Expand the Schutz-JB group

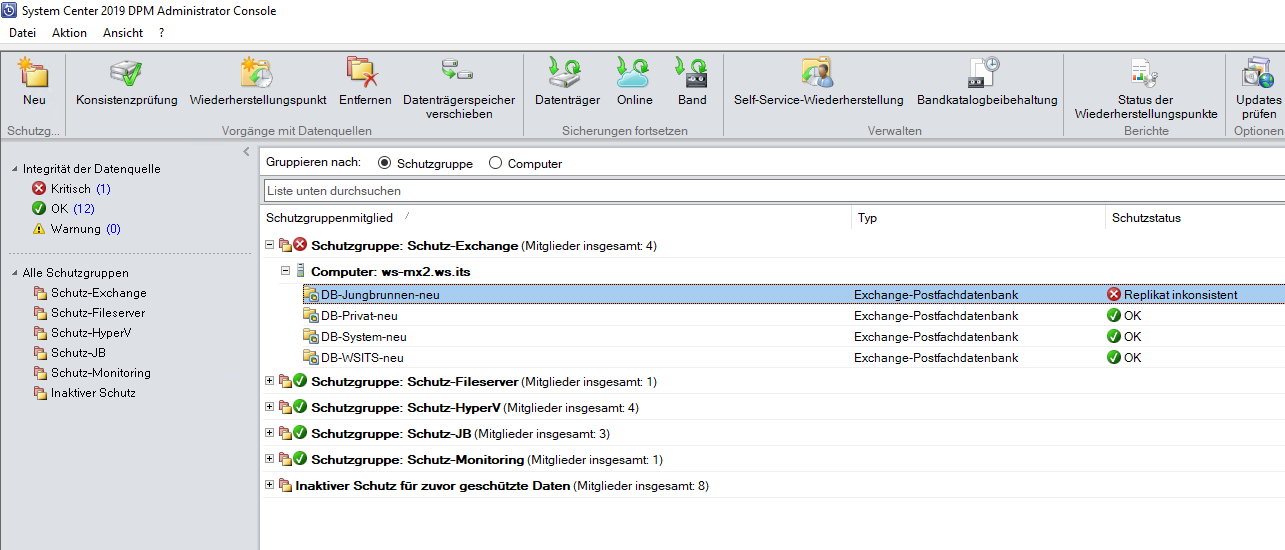[x=269, y=433]
